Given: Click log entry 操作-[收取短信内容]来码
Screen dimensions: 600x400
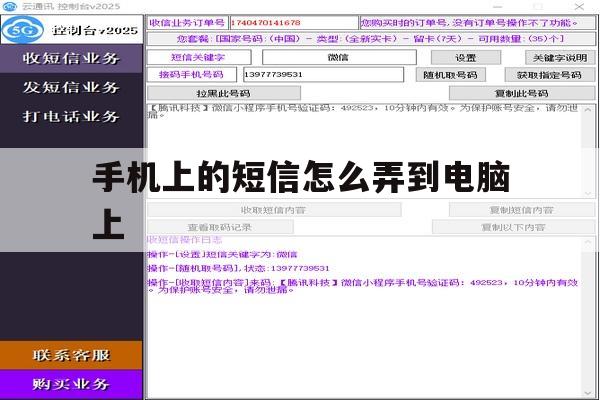Looking at the screenshot, I should coord(362,286).
